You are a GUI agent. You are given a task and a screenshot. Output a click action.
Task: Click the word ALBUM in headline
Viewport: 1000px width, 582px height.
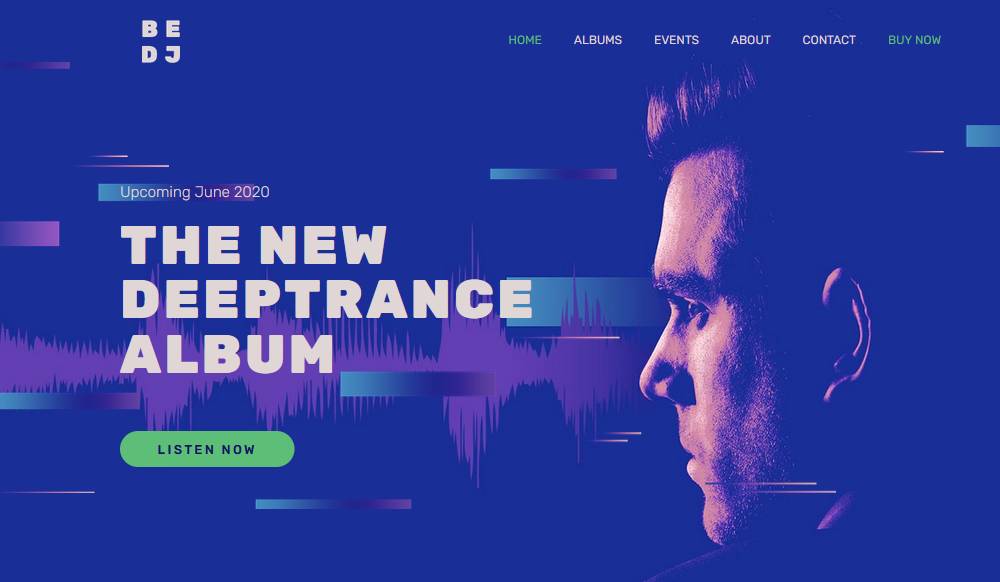point(226,353)
